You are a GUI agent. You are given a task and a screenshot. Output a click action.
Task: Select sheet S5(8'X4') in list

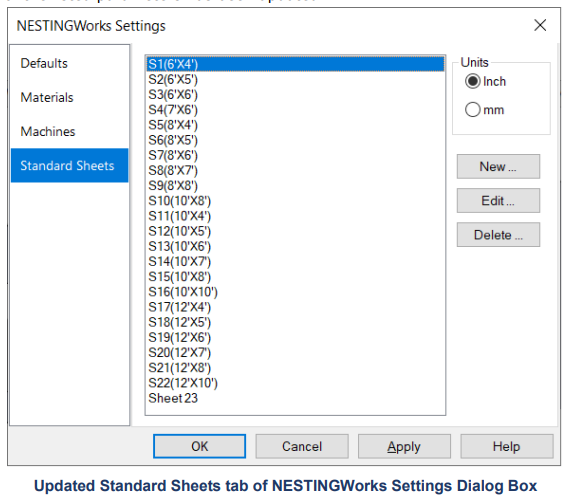(x=295, y=125)
